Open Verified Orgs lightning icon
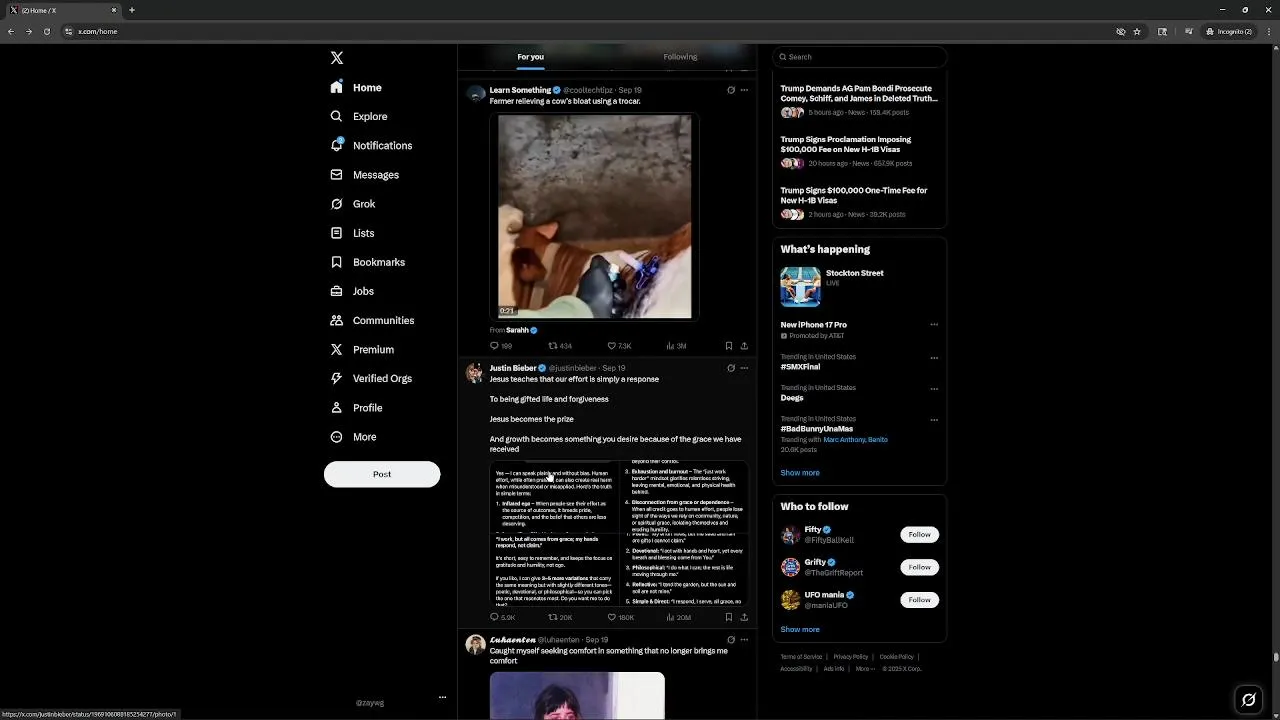This screenshot has width=1280, height=720. [337, 378]
